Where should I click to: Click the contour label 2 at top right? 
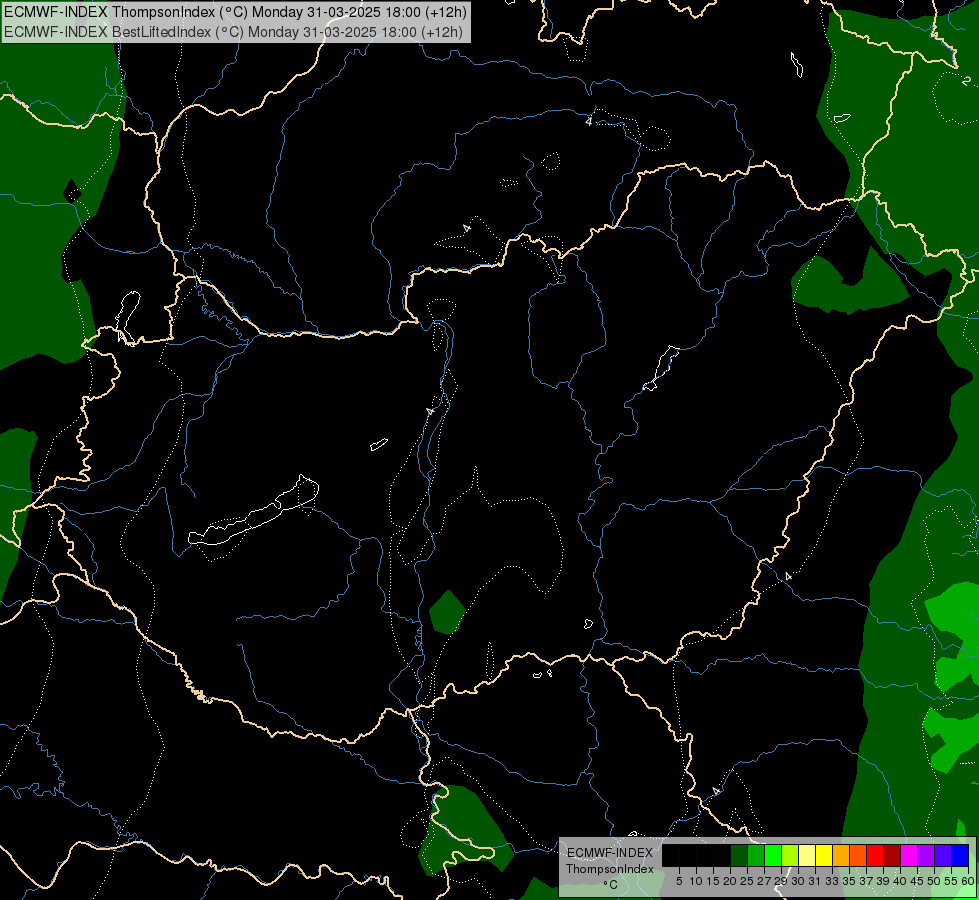click(x=966, y=81)
